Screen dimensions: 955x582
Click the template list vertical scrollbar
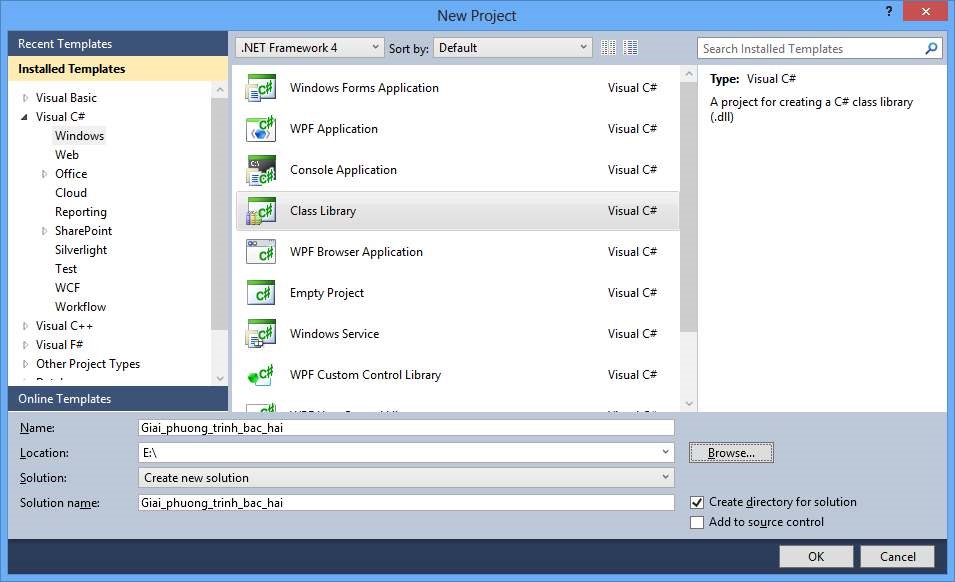coord(688,200)
